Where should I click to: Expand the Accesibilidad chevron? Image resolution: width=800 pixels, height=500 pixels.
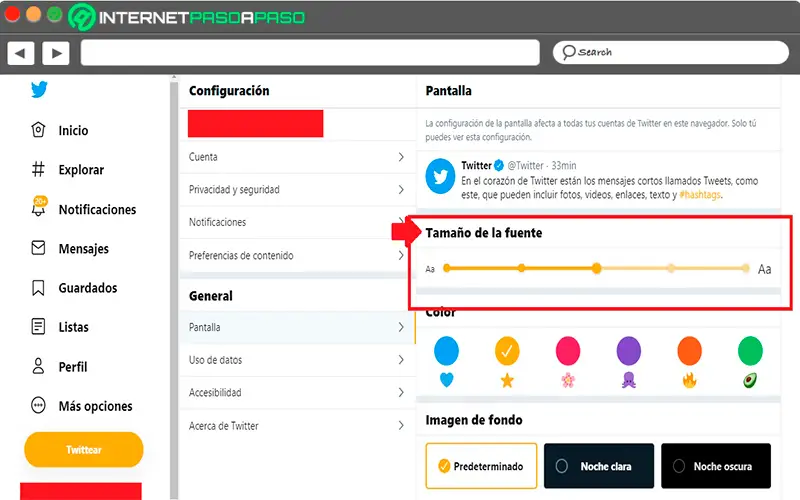click(401, 392)
